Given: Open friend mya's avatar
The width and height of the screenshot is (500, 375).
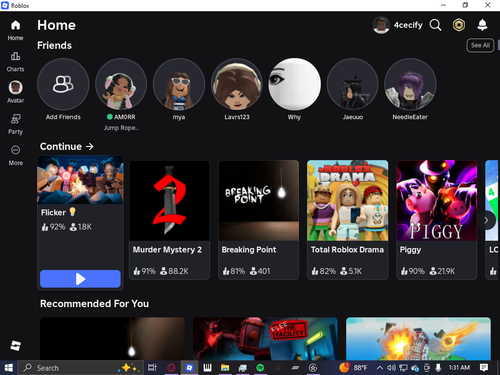Looking at the screenshot, I should [179, 84].
